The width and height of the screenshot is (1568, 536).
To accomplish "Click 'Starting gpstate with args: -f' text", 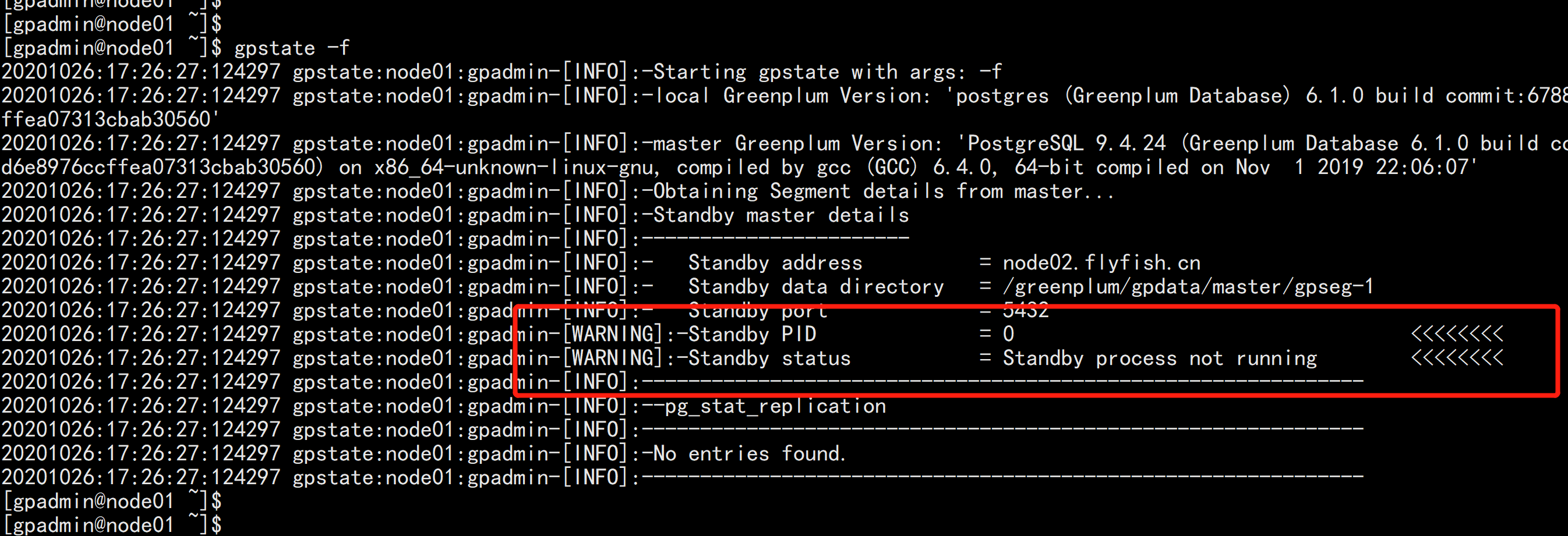I will point(827,72).
